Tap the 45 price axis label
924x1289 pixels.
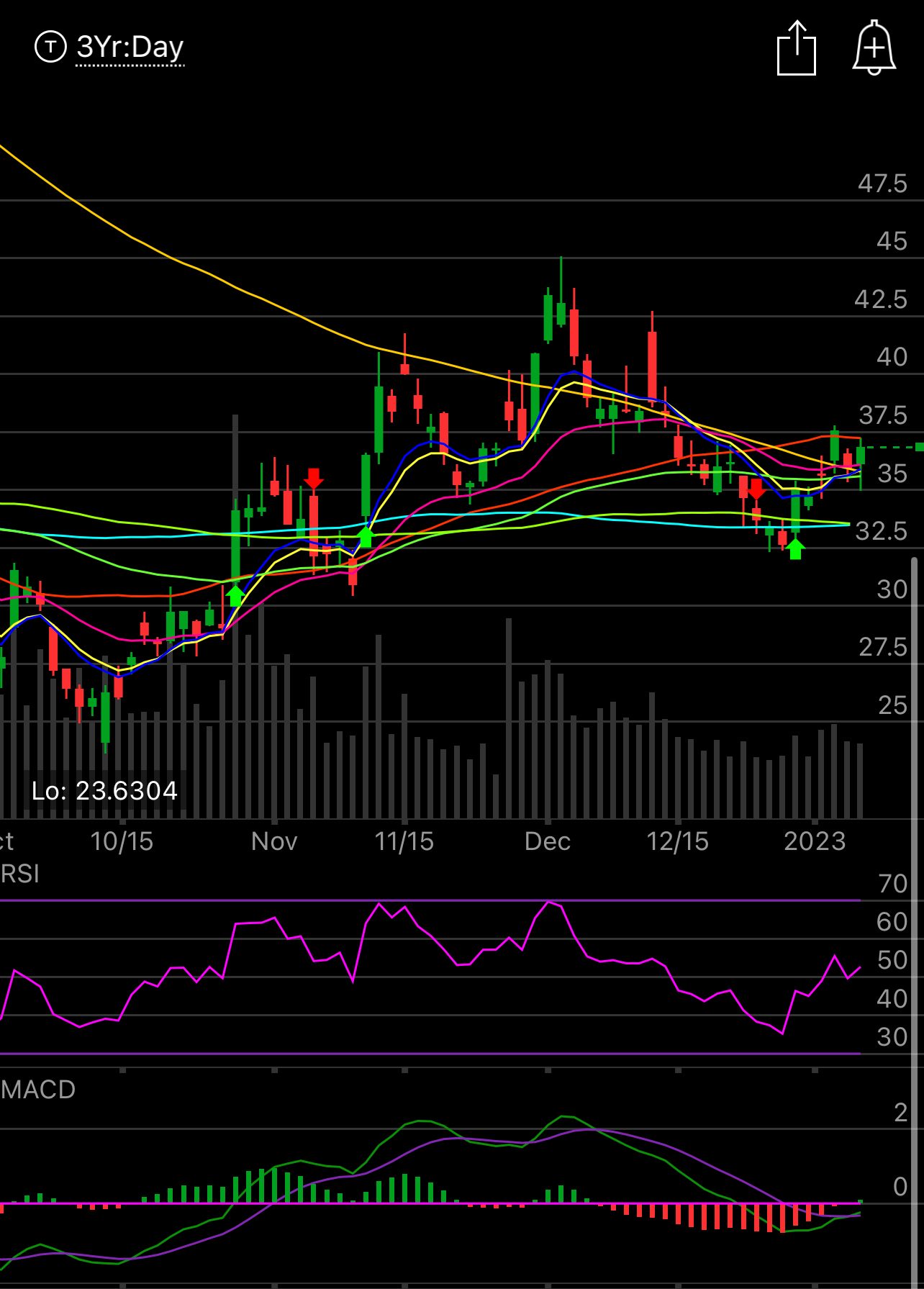tap(892, 241)
